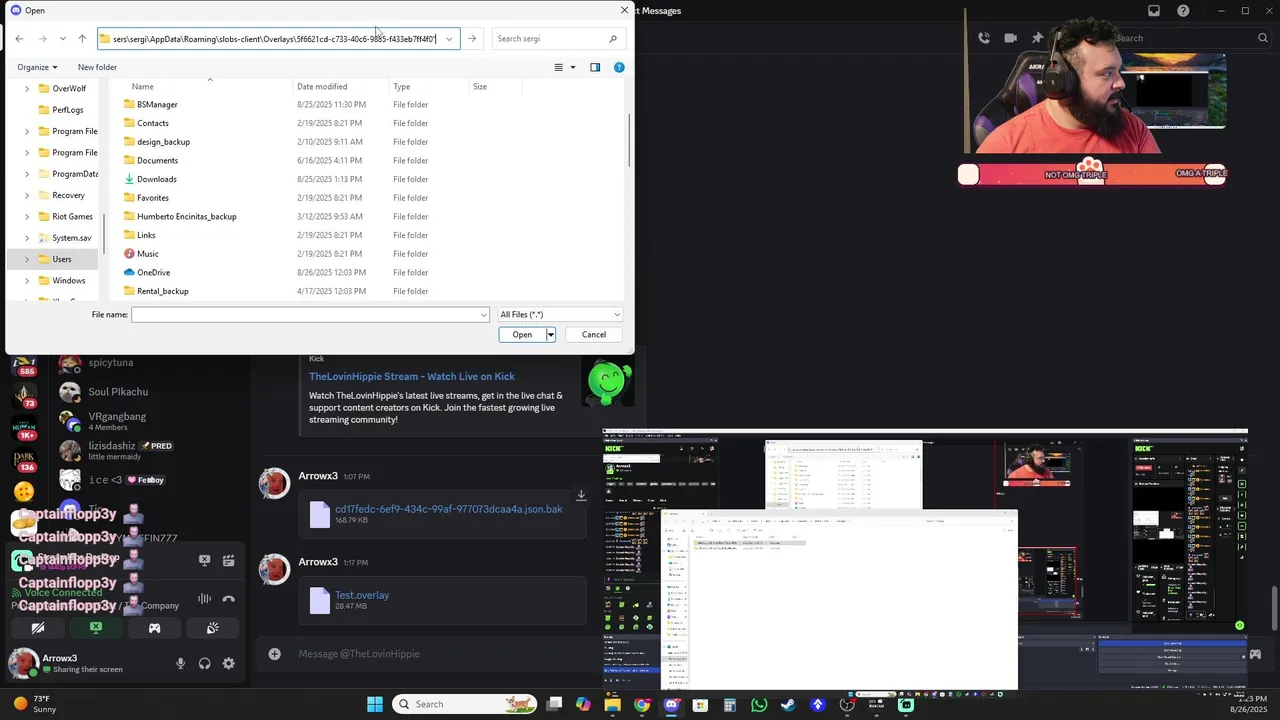Start an activity with gamepad icon
Screen dimensions: 1280x720
[154, 628]
